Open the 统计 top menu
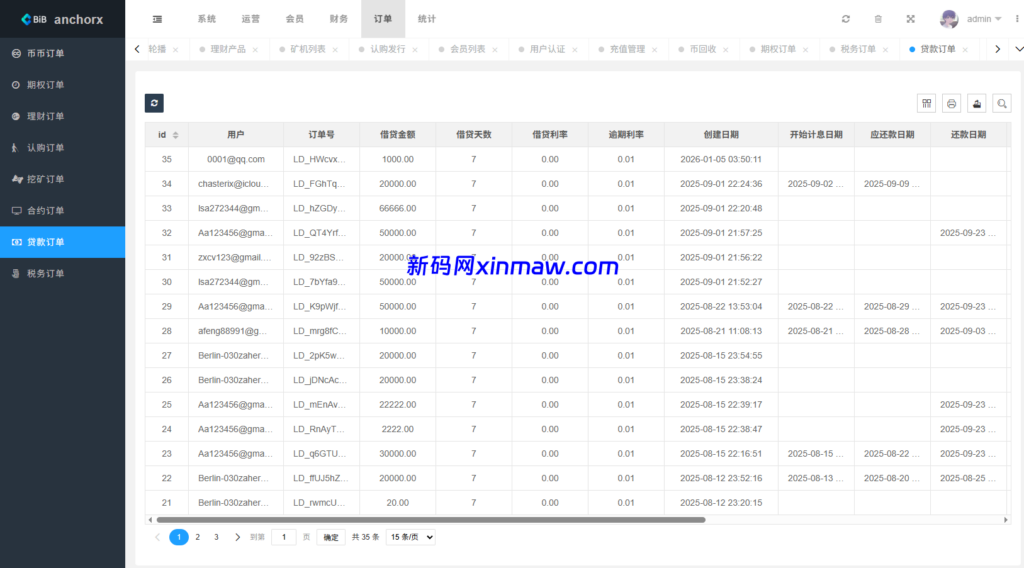Image resolution: width=1024 pixels, height=568 pixels. pyautogui.click(x=427, y=19)
